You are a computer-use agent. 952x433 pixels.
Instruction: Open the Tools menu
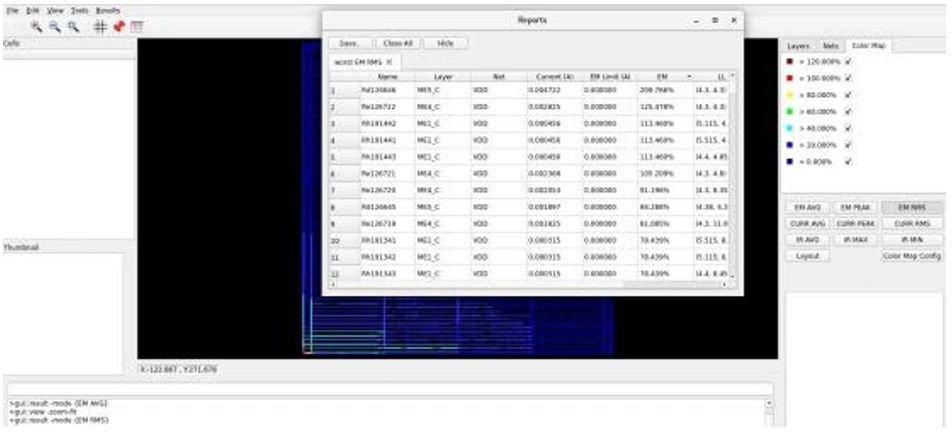coord(80,11)
